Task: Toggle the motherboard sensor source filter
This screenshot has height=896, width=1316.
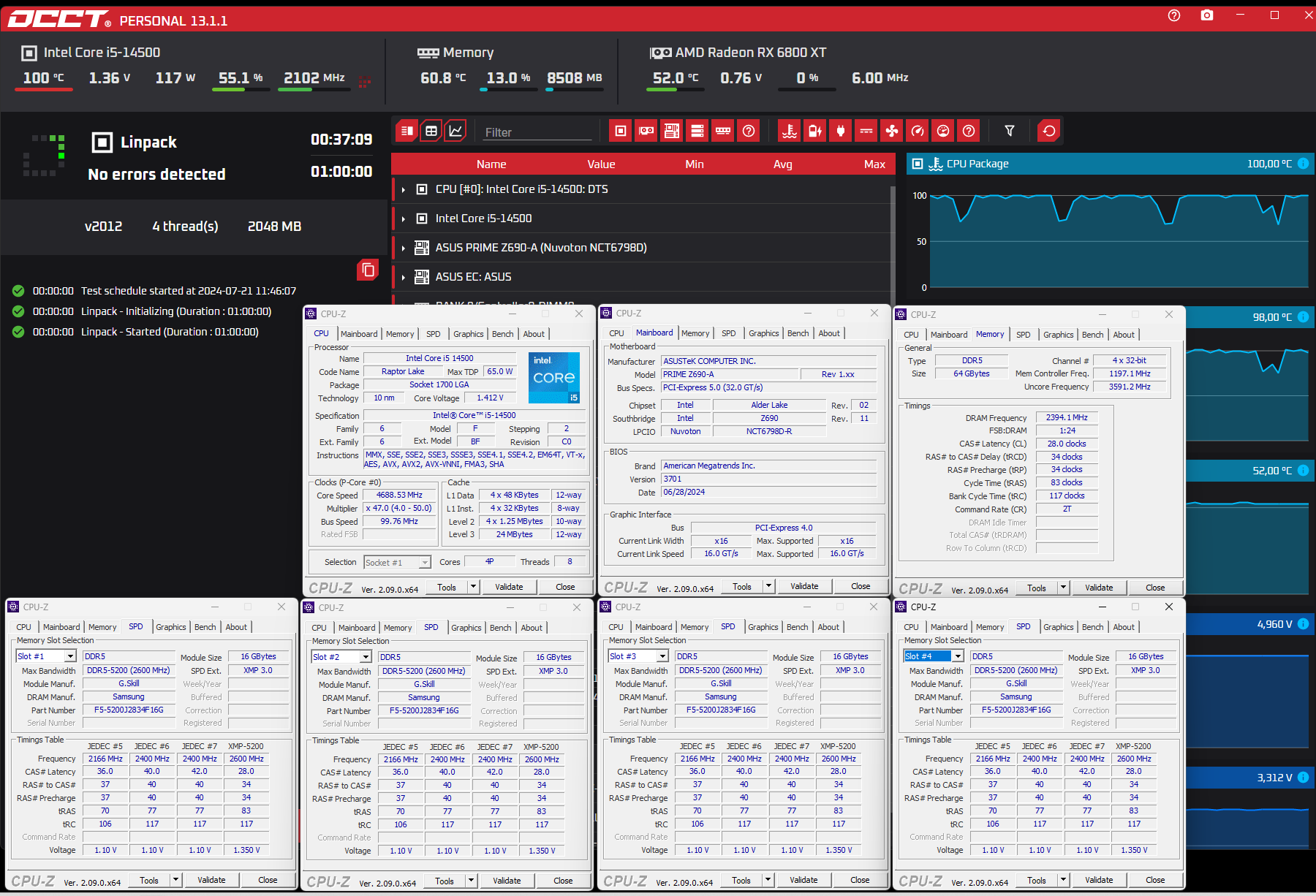Action: pos(672,131)
